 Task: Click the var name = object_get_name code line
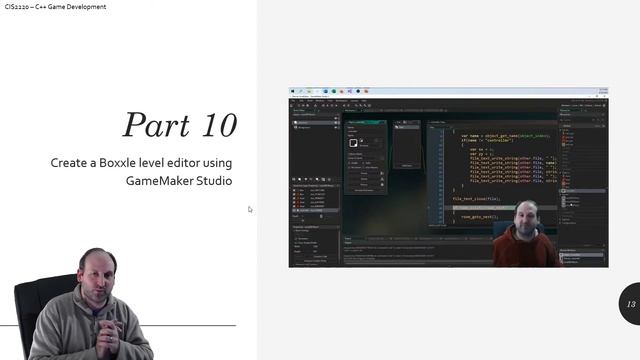(505, 136)
